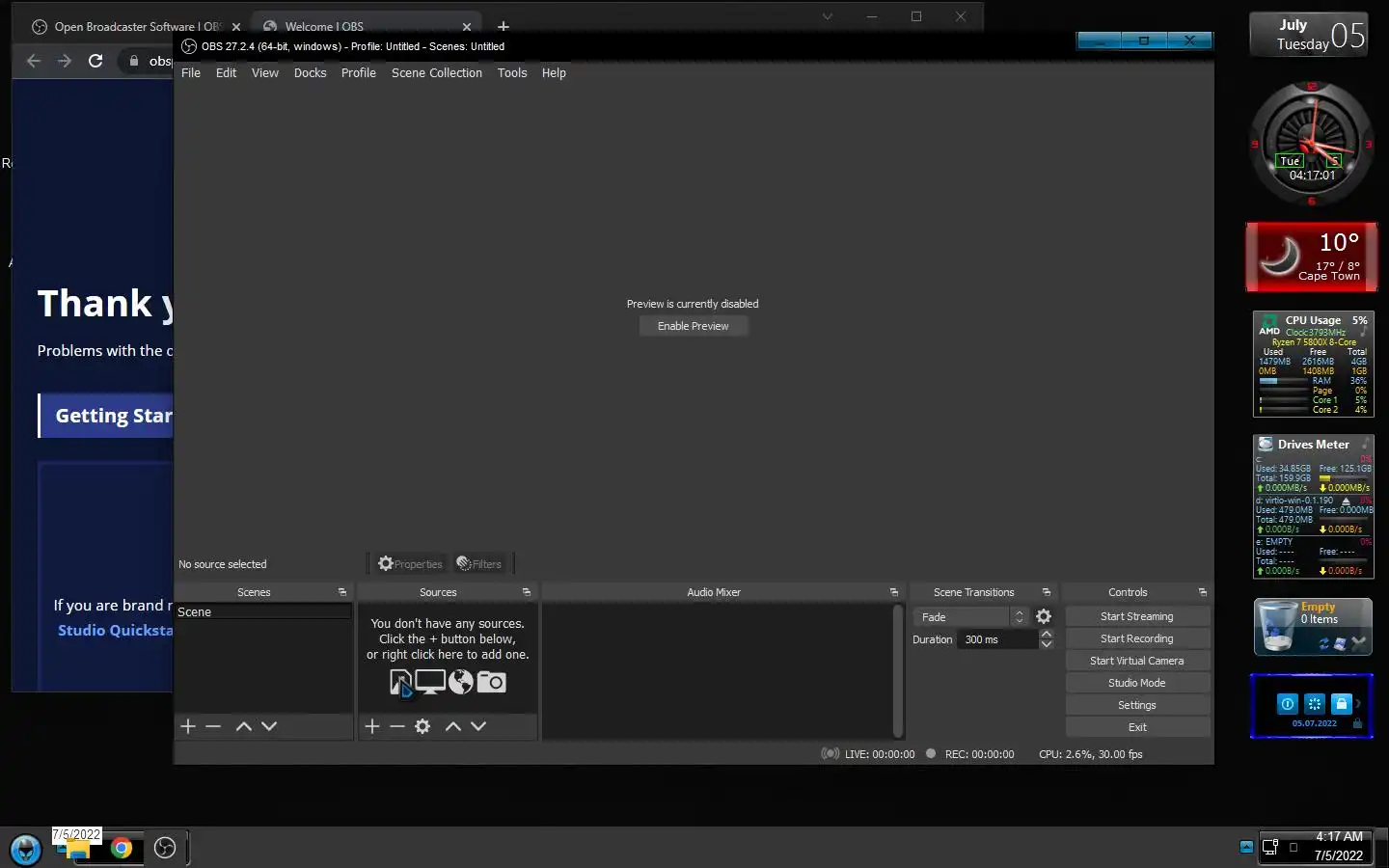Open the Scene Collection menu

point(436,72)
